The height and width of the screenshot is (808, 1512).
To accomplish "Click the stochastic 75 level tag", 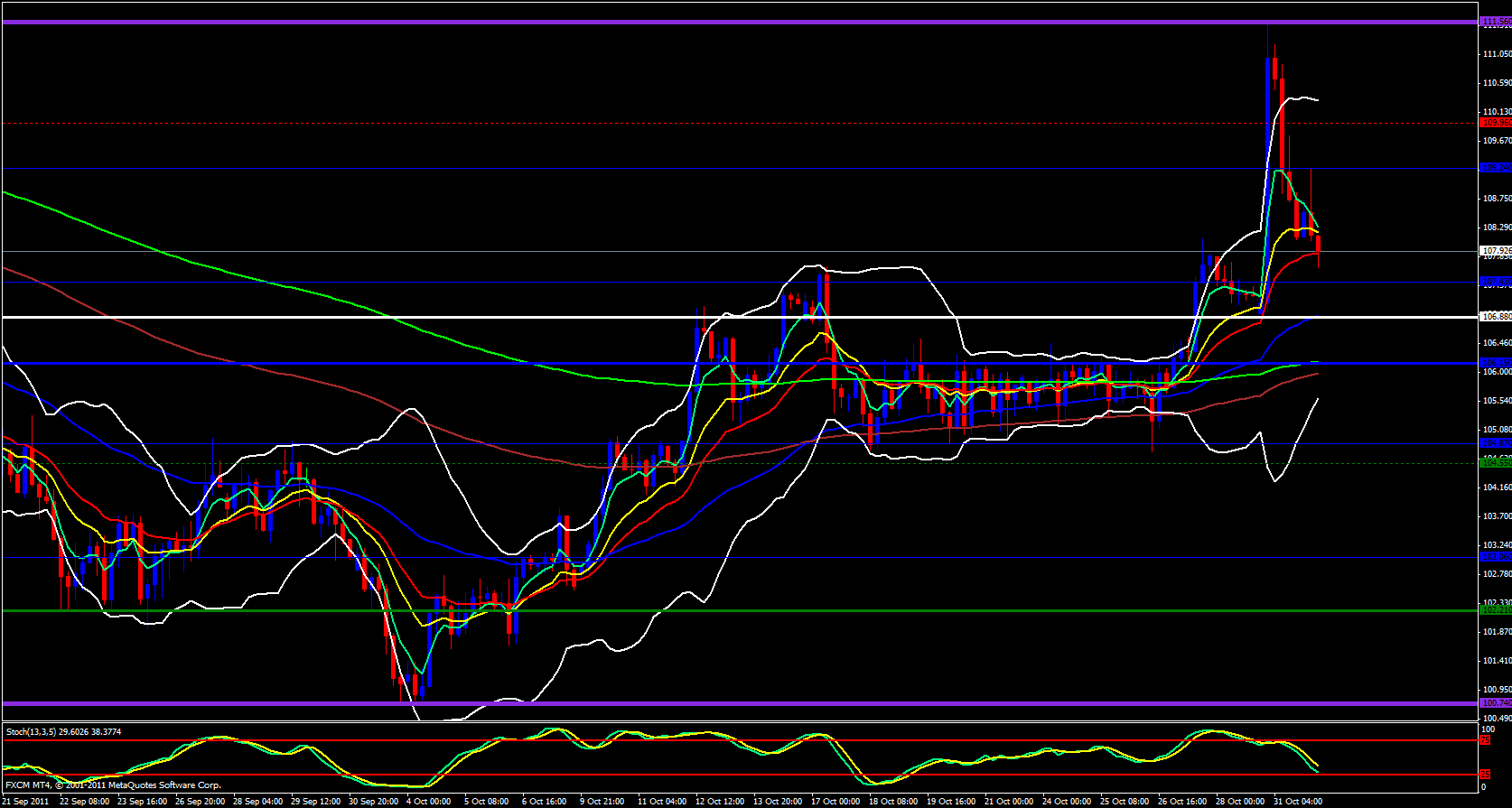I will (x=1484, y=740).
